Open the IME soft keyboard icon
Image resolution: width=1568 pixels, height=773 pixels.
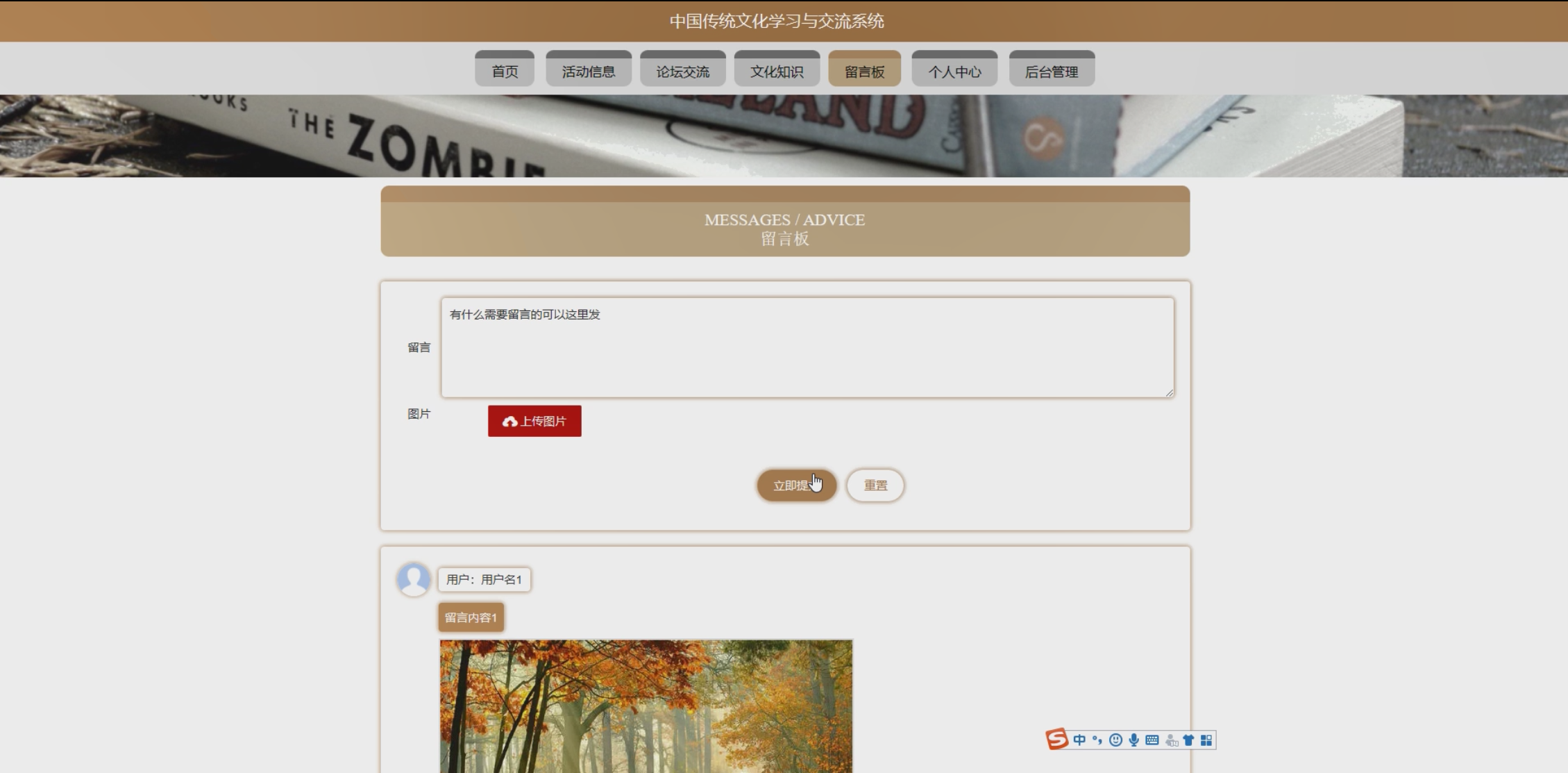pos(1152,740)
